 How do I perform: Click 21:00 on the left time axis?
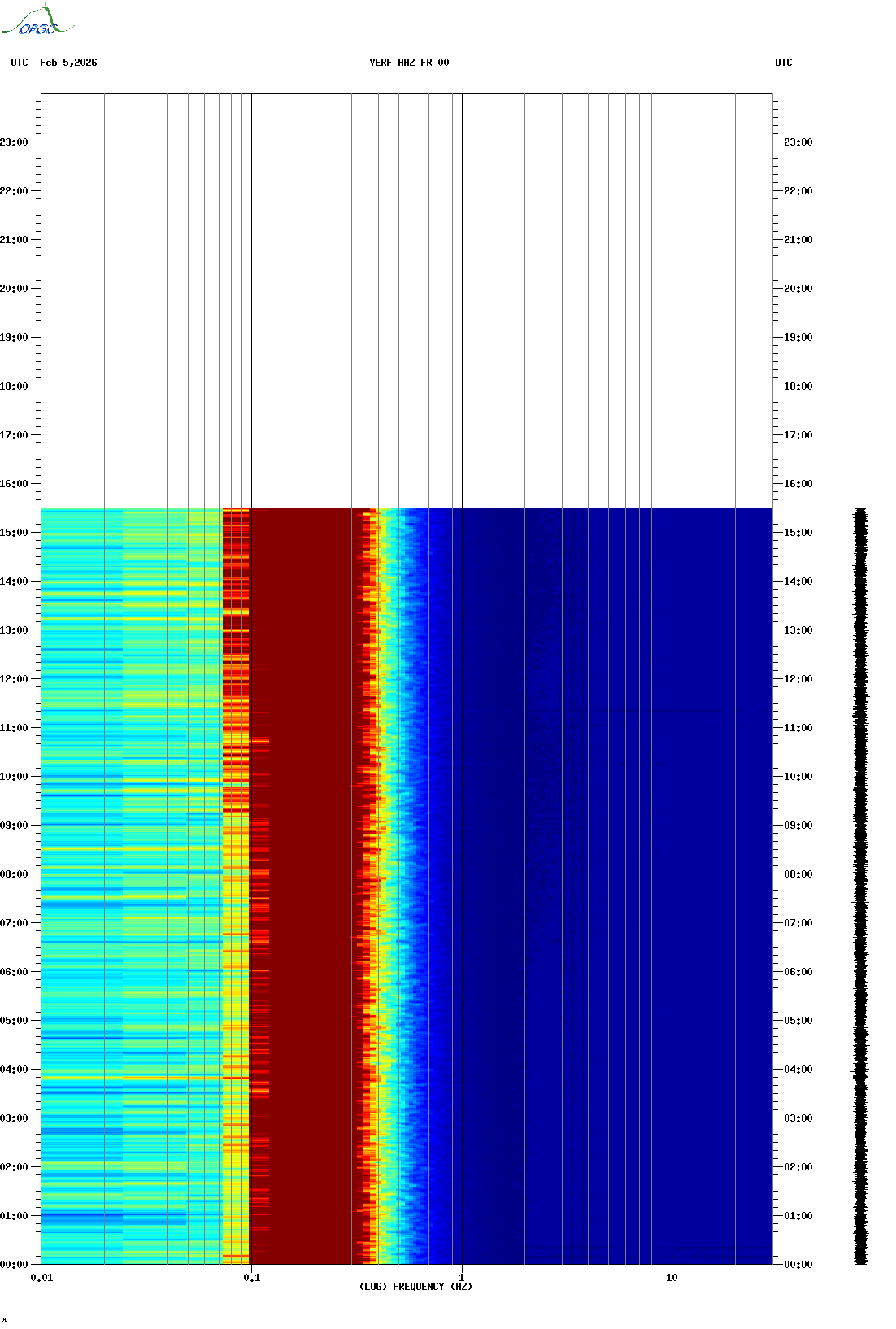point(14,240)
